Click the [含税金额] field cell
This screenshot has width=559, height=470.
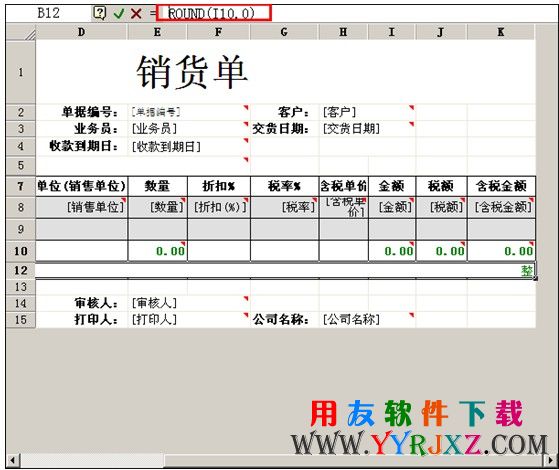pyautogui.click(x=501, y=207)
